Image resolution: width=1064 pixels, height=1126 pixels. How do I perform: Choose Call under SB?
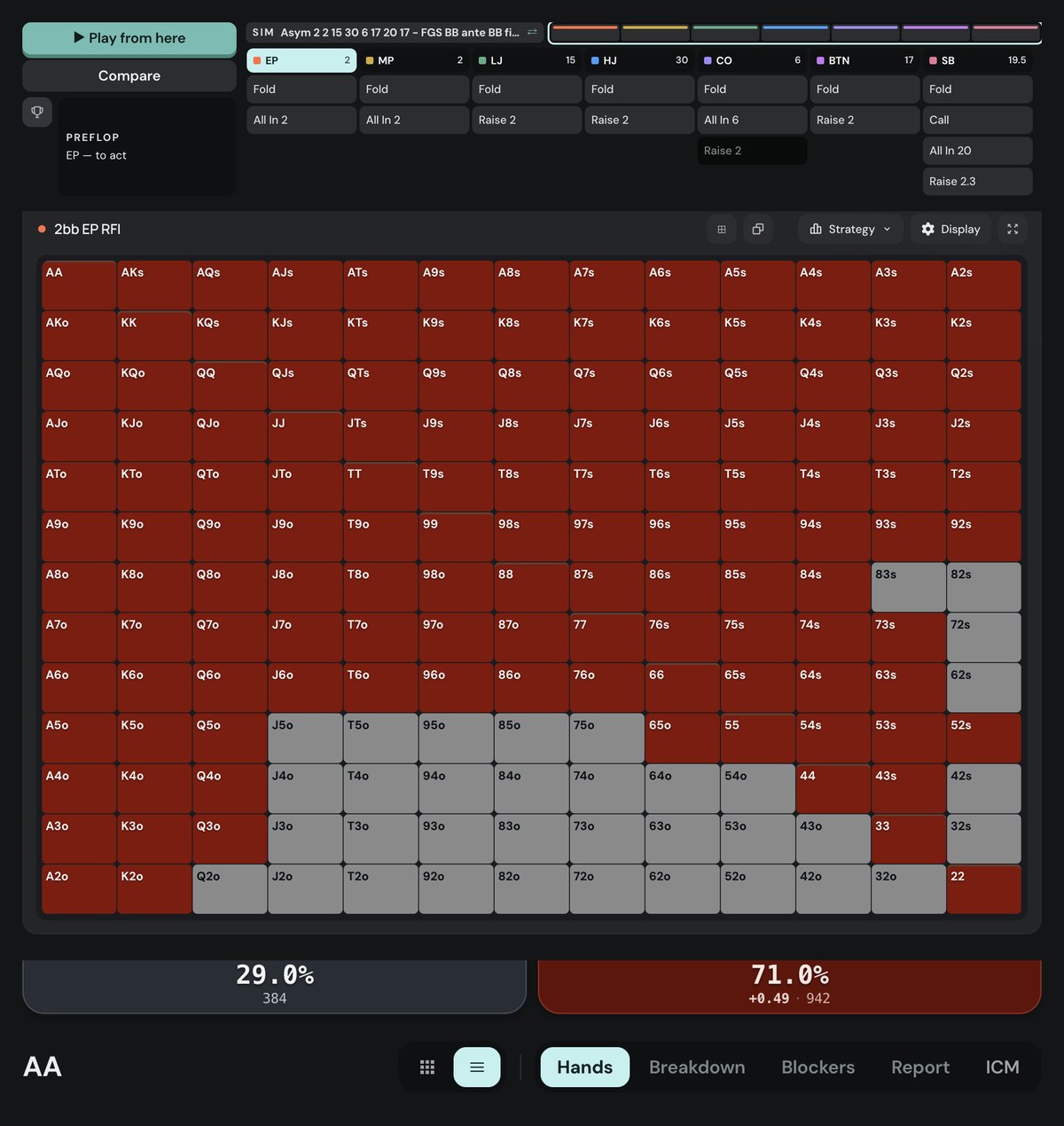click(977, 120)
